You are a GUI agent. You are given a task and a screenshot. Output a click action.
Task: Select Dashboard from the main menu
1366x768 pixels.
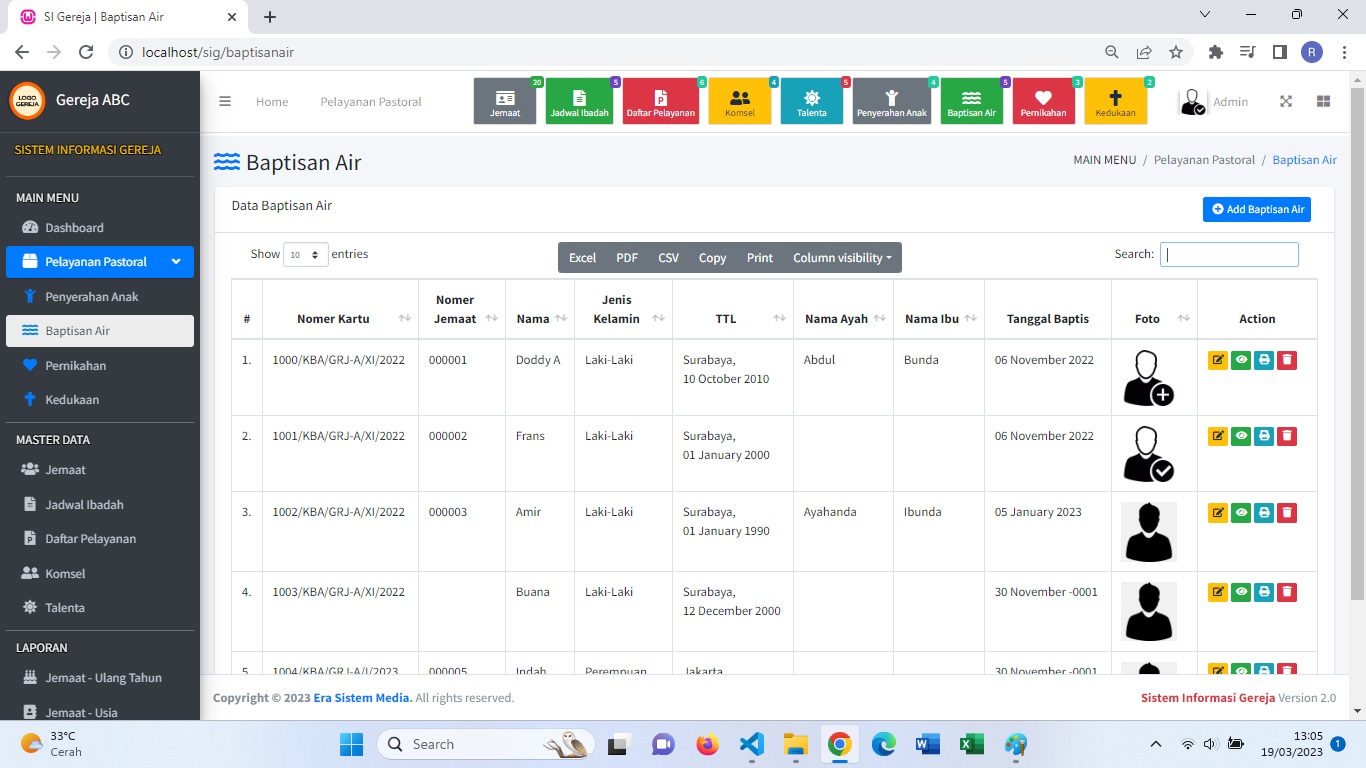74,228
